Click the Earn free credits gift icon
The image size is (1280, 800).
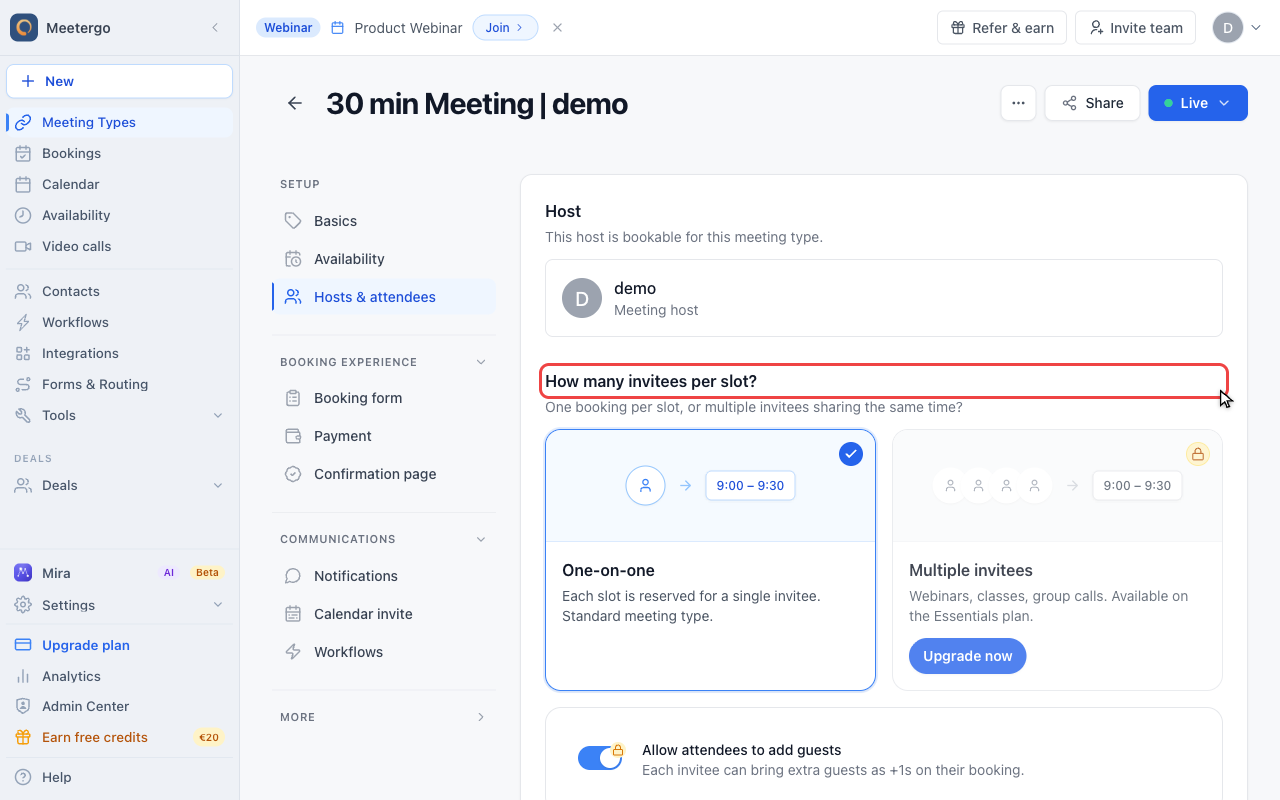click(23, 737)
